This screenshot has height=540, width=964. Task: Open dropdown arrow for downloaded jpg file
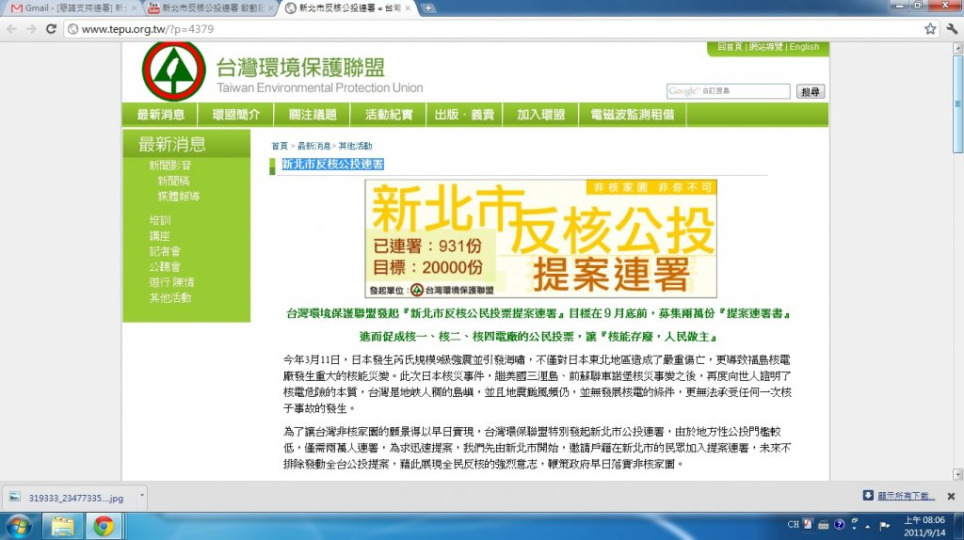coord(142,495)
